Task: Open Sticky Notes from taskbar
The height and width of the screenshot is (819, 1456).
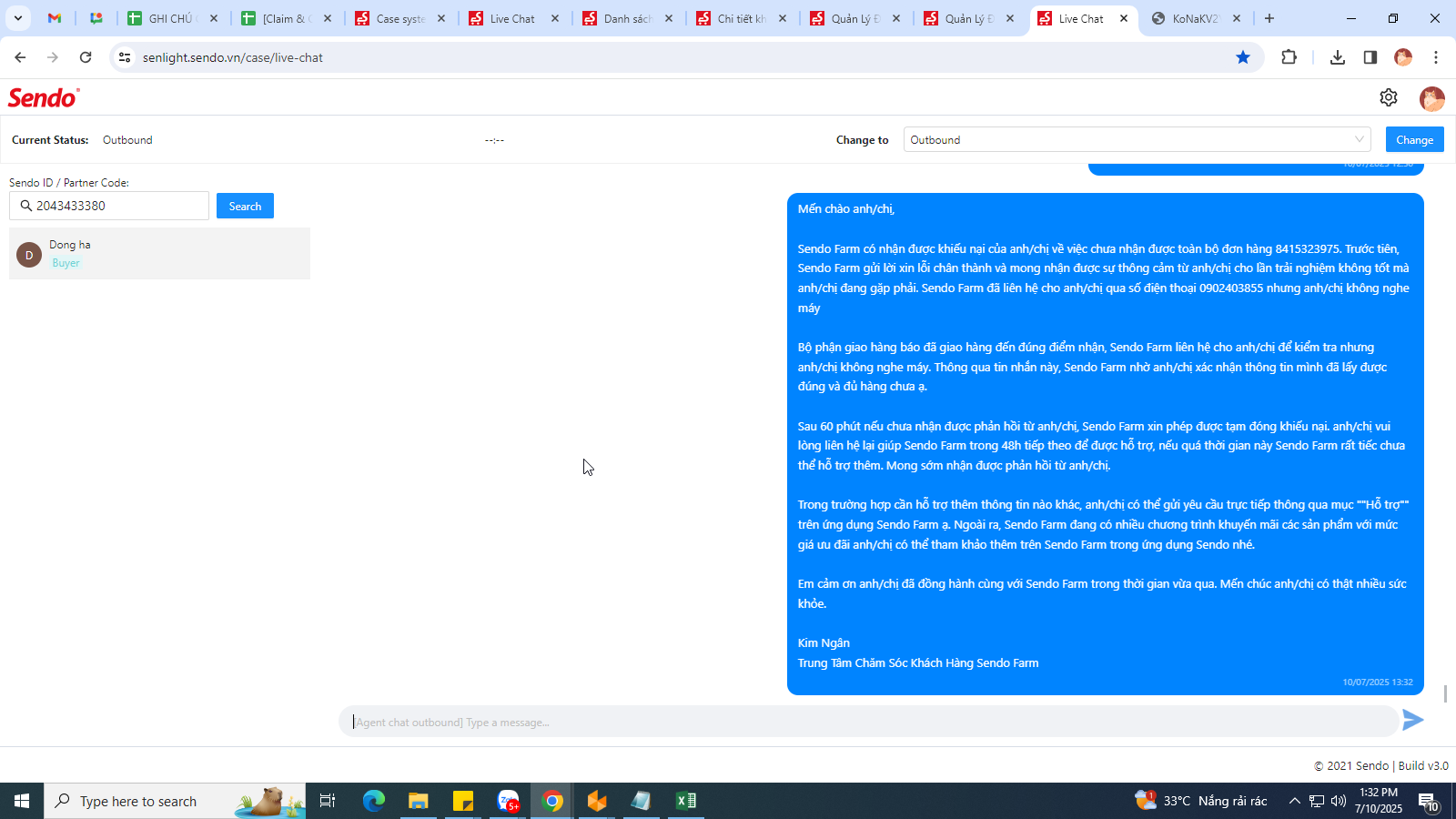Action: click(463, 801)
